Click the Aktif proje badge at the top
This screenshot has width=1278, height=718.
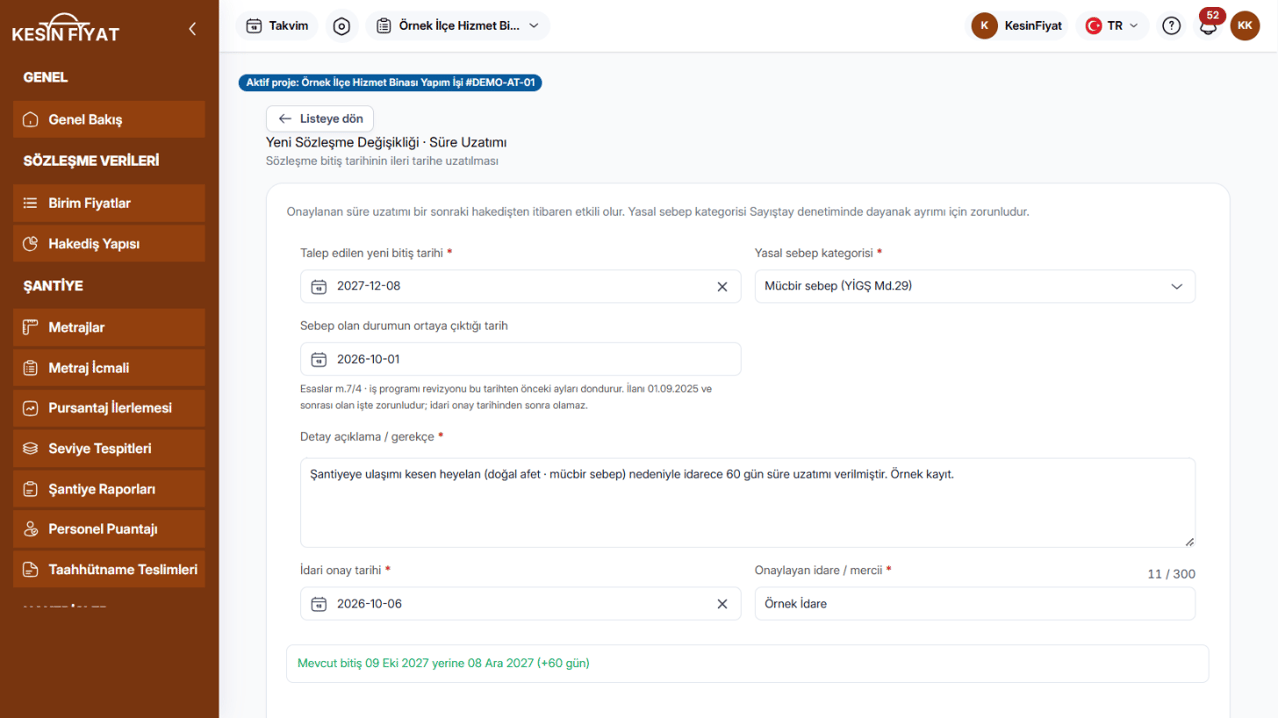coord(390,83)
